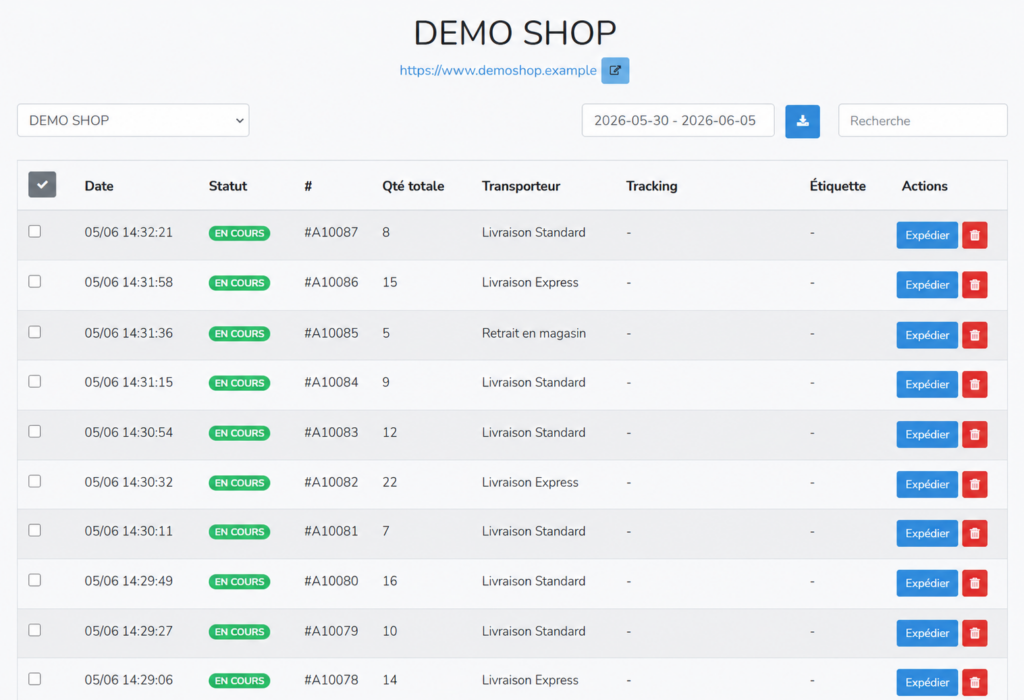The height and width of the screenshot is (700, 1024).
Task: Click order number #A10082
Action: point(331,483)
